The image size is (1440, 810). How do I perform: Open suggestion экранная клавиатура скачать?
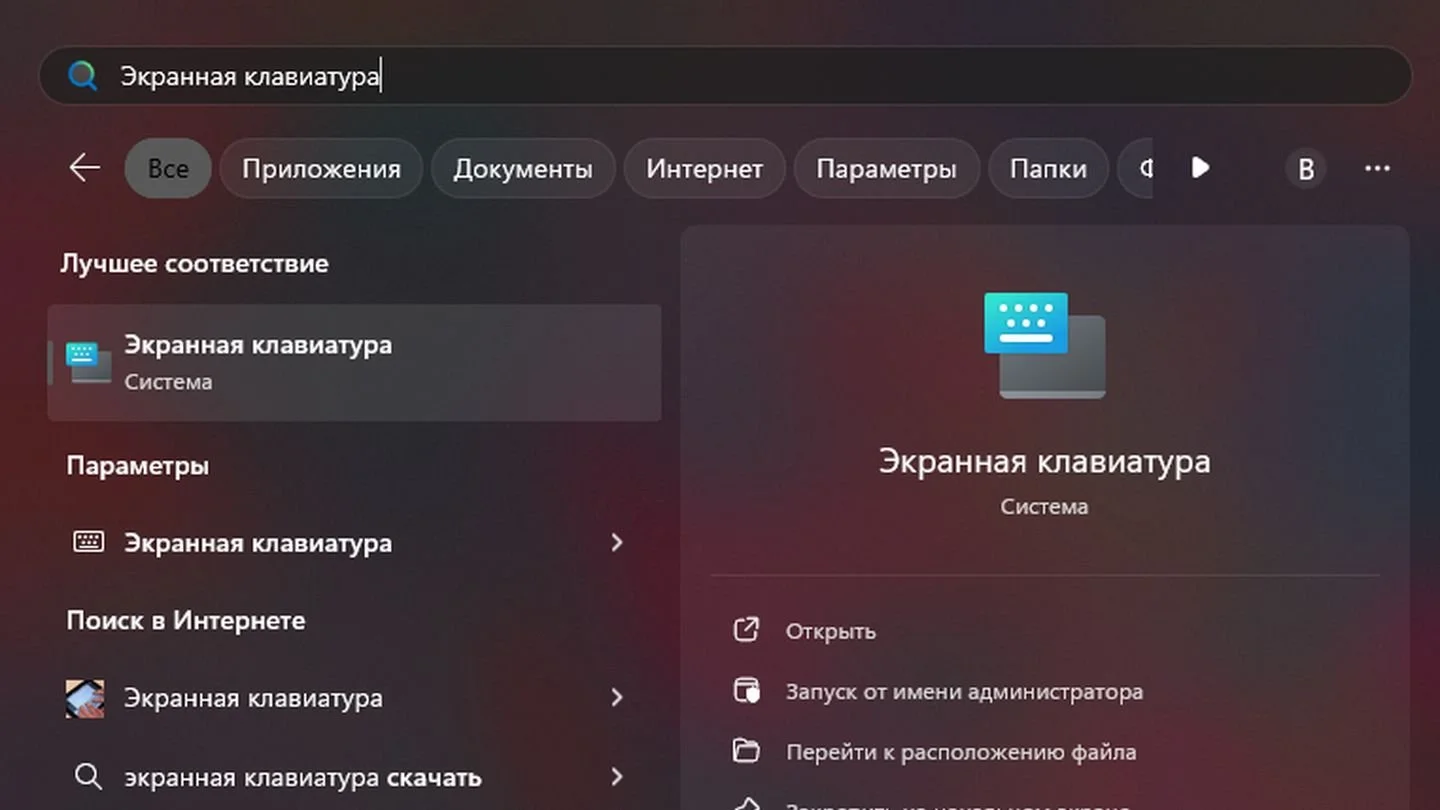[355, 777]
